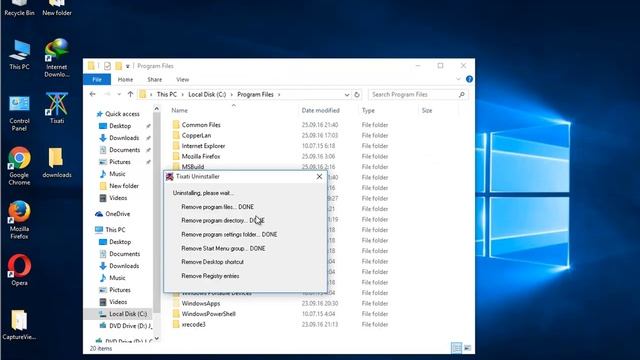Close the Tixati Uninstaller dialog
The height and width of the screenshot is (360, 640).
(x=319, y=176)
